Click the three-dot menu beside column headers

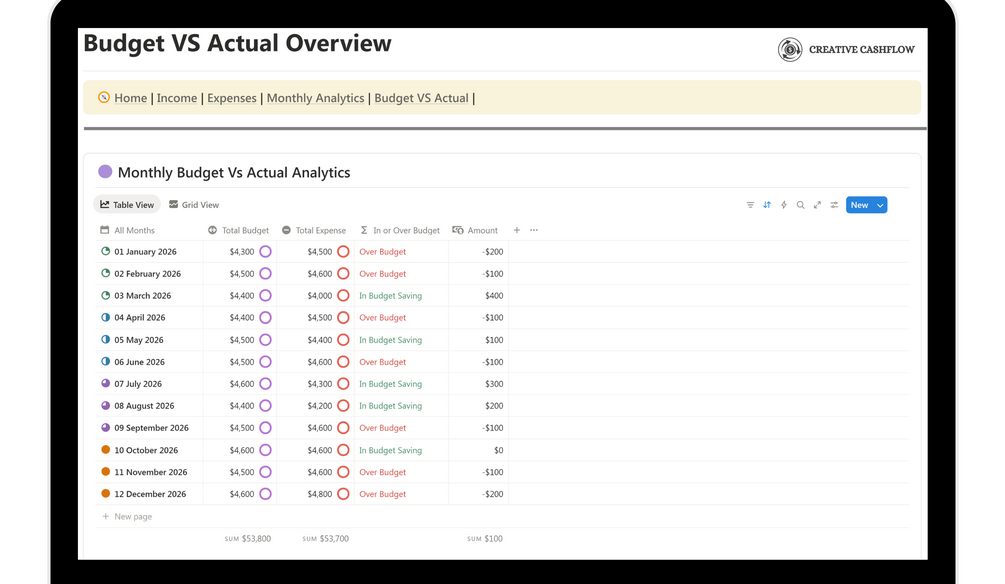[534, 230]
